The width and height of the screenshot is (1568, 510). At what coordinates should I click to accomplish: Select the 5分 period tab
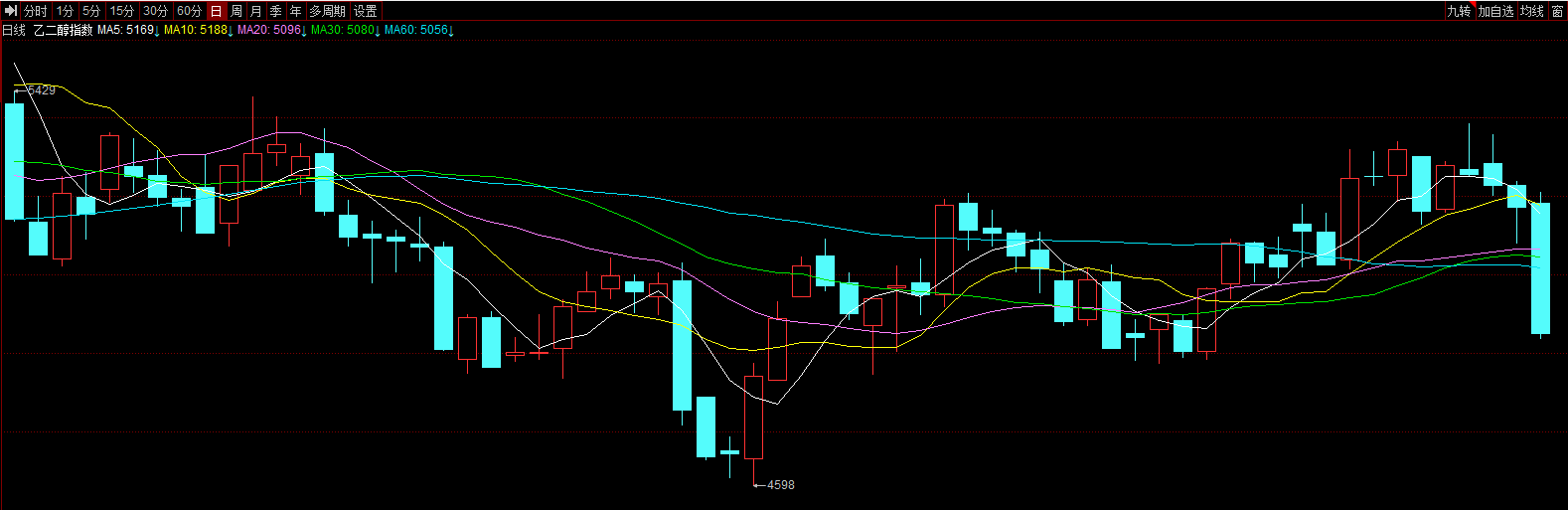pos(91,11)
